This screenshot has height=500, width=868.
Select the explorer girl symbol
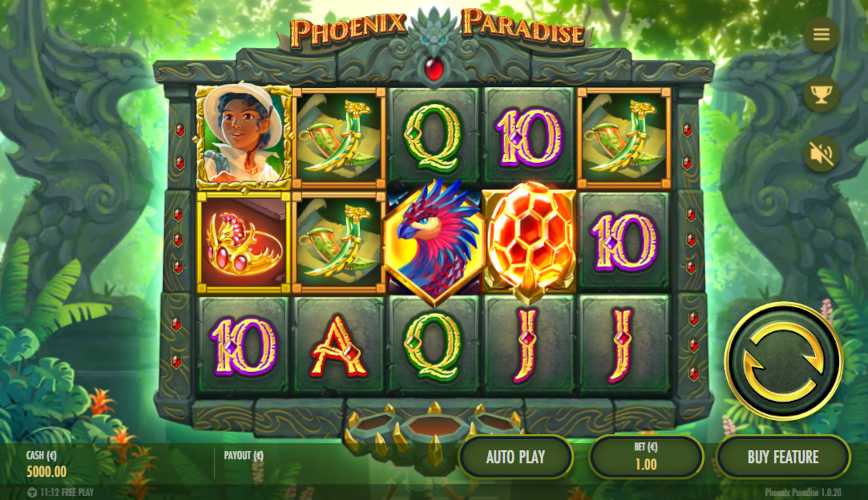[x=244, y=136]
